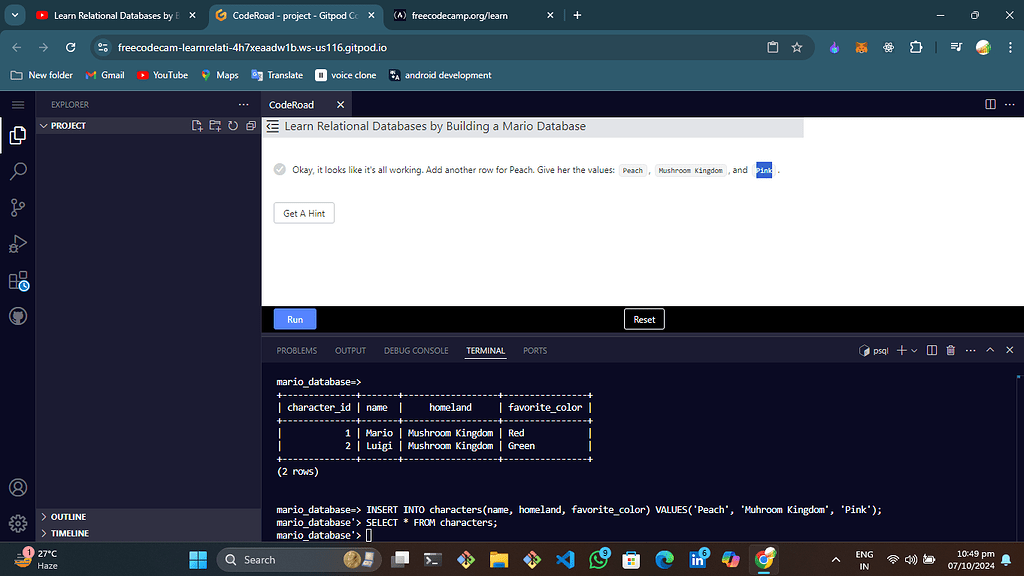1024x576 pixels.
Task: Click the Run button
Action: pos(294,318)
